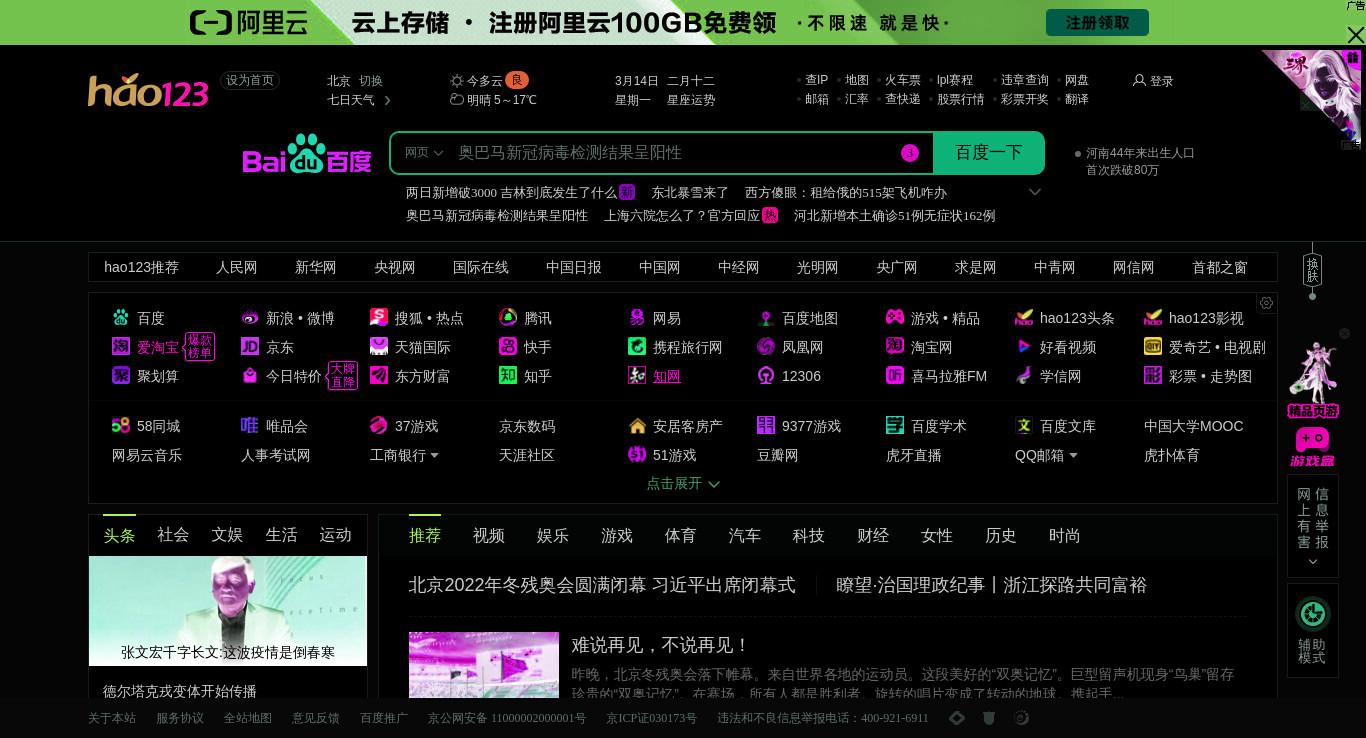Open 查IP tool link

click(x=817, y=80)
